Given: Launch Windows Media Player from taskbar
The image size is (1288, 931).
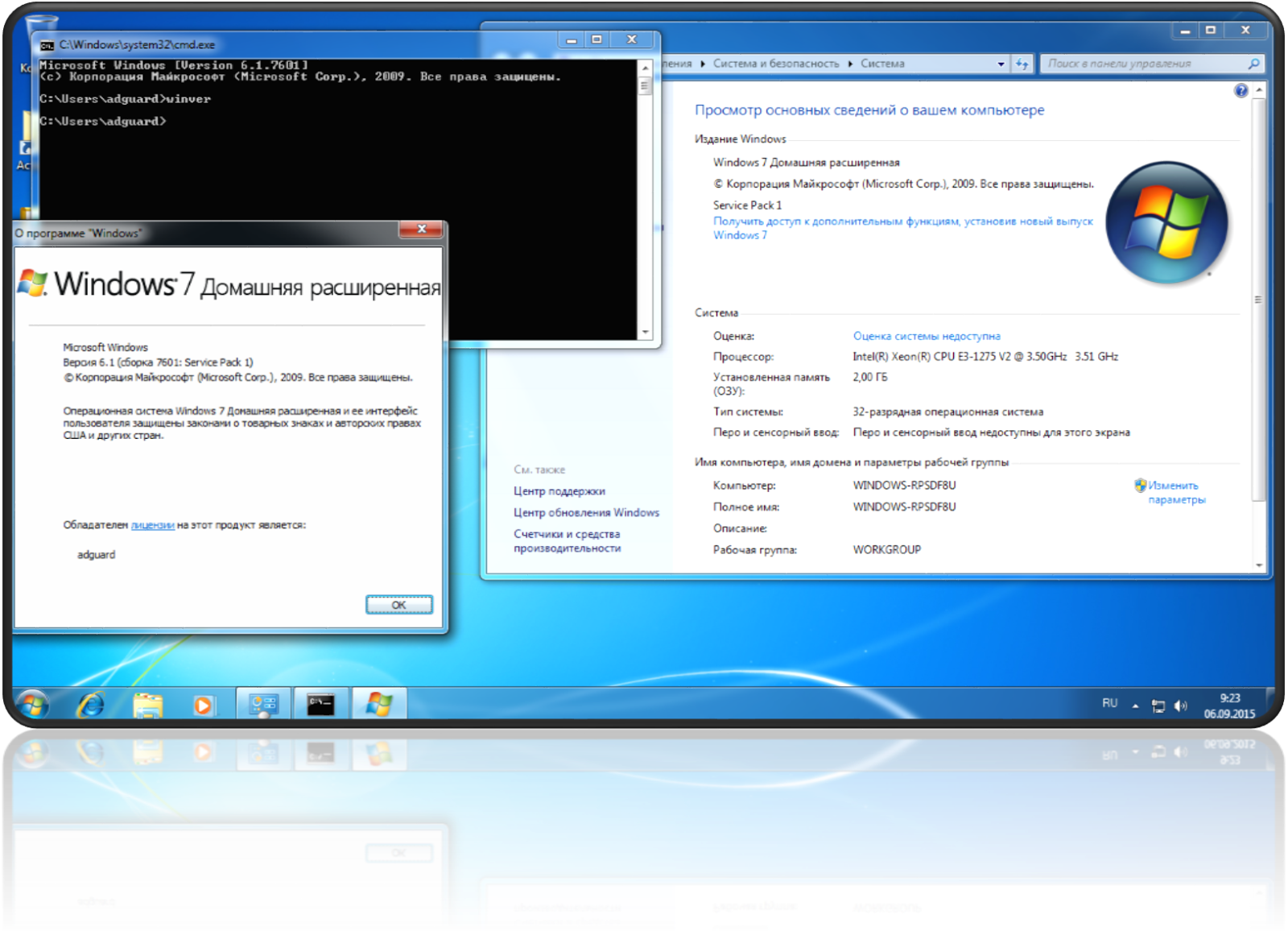Looking at the screenshot, I should [203, 705].
